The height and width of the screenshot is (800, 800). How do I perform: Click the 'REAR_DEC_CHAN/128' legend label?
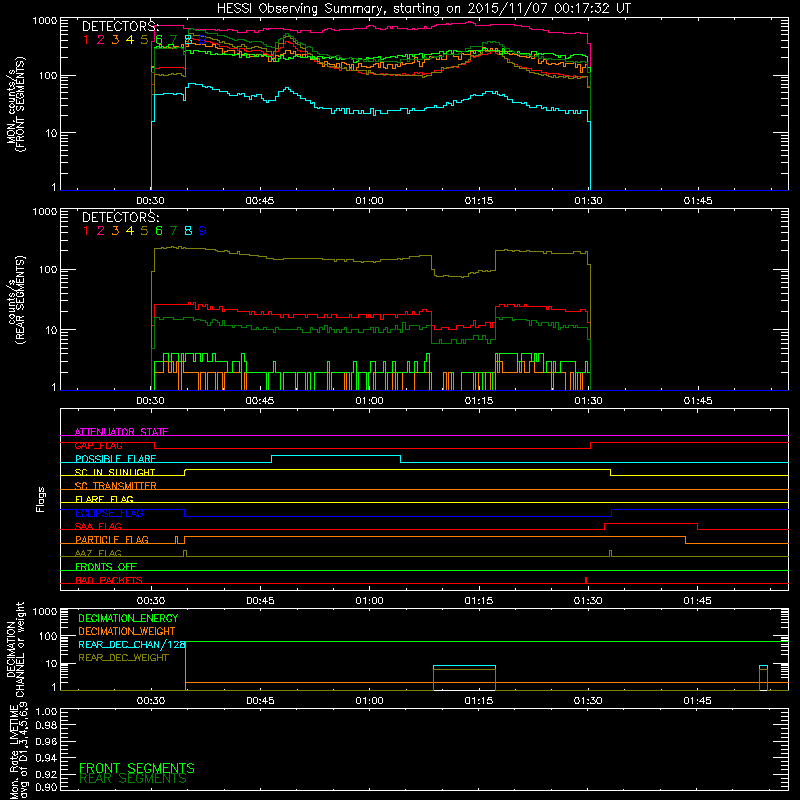132,644
